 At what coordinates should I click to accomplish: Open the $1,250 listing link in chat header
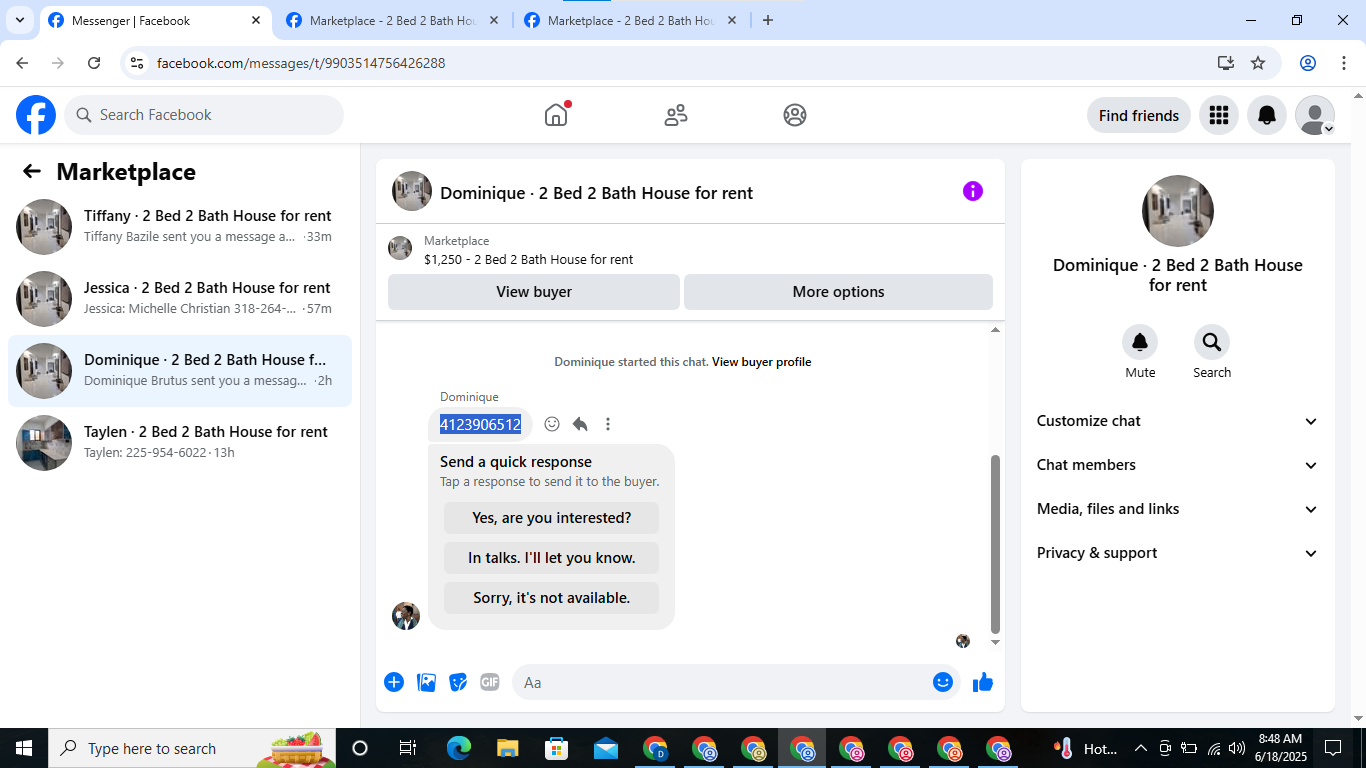point(528,259)
